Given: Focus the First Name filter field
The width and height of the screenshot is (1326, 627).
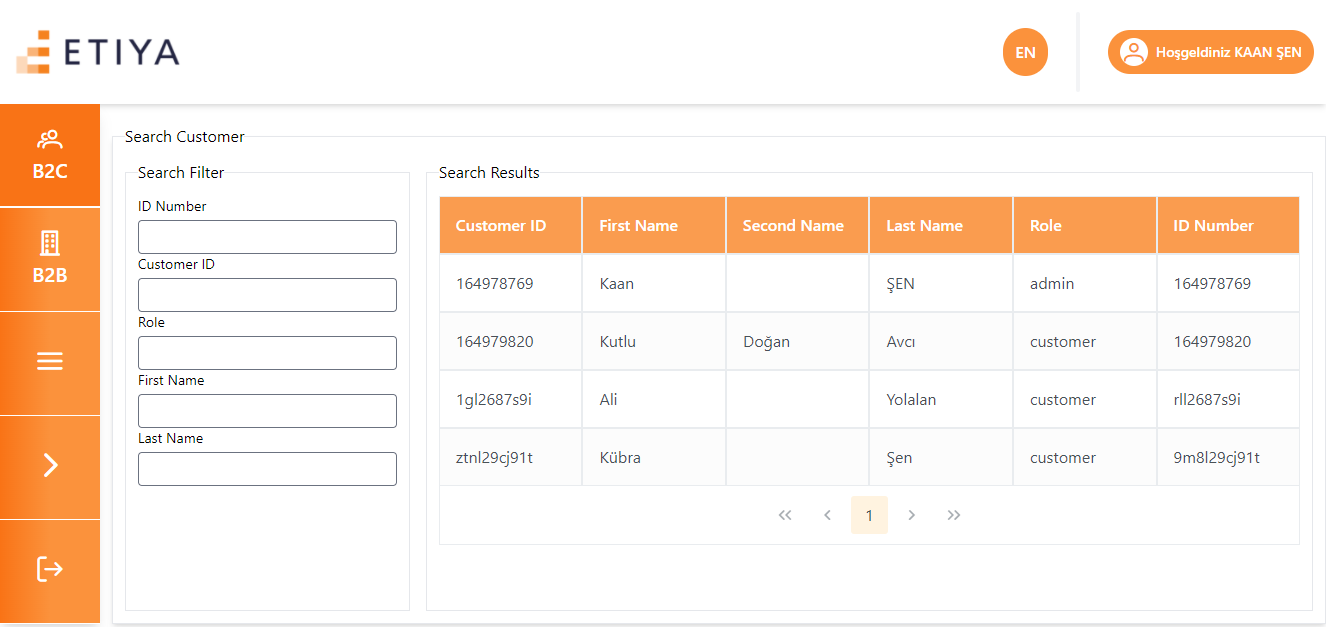Looking at the screenshot, I should point(267,411).
